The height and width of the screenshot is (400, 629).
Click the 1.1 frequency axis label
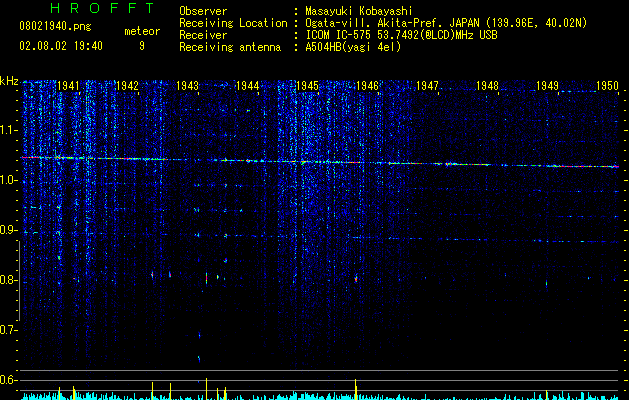click(8, 130)
